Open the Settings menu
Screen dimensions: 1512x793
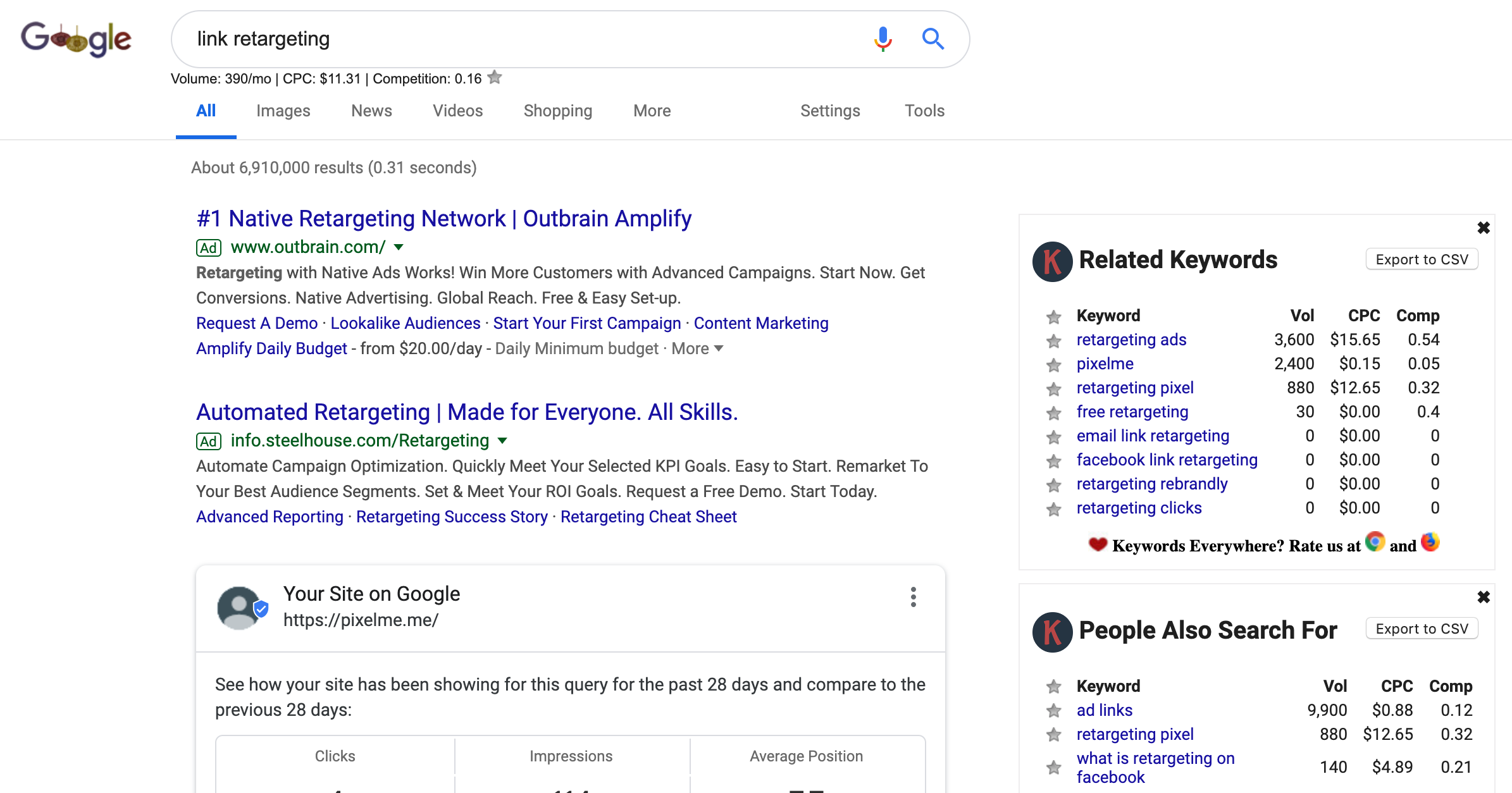tap(830, 111)
